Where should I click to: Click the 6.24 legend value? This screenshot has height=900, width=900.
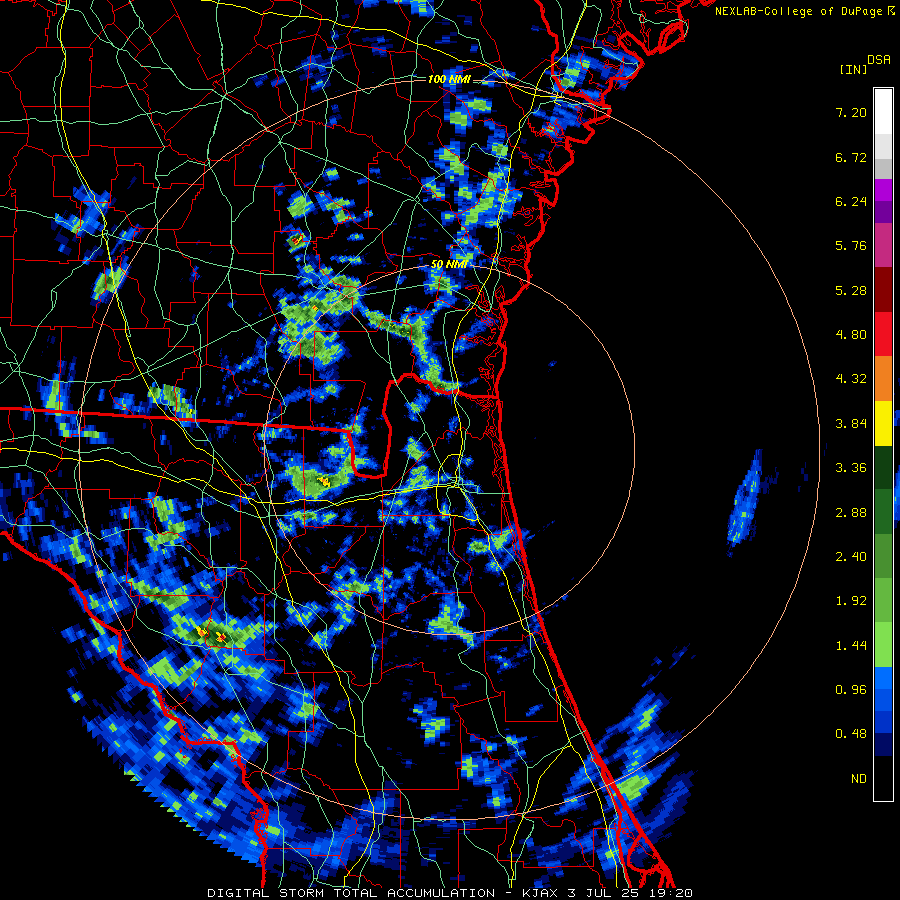(851, 201)
